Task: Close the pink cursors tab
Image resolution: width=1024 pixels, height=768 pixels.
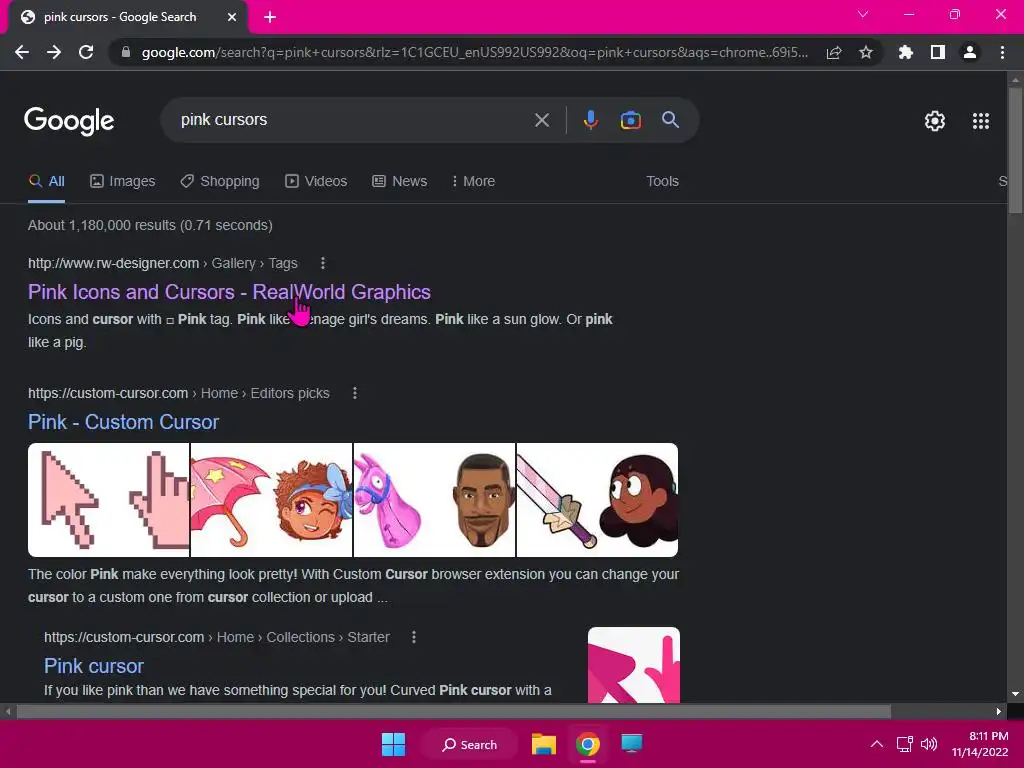Action: pos(232,18)
